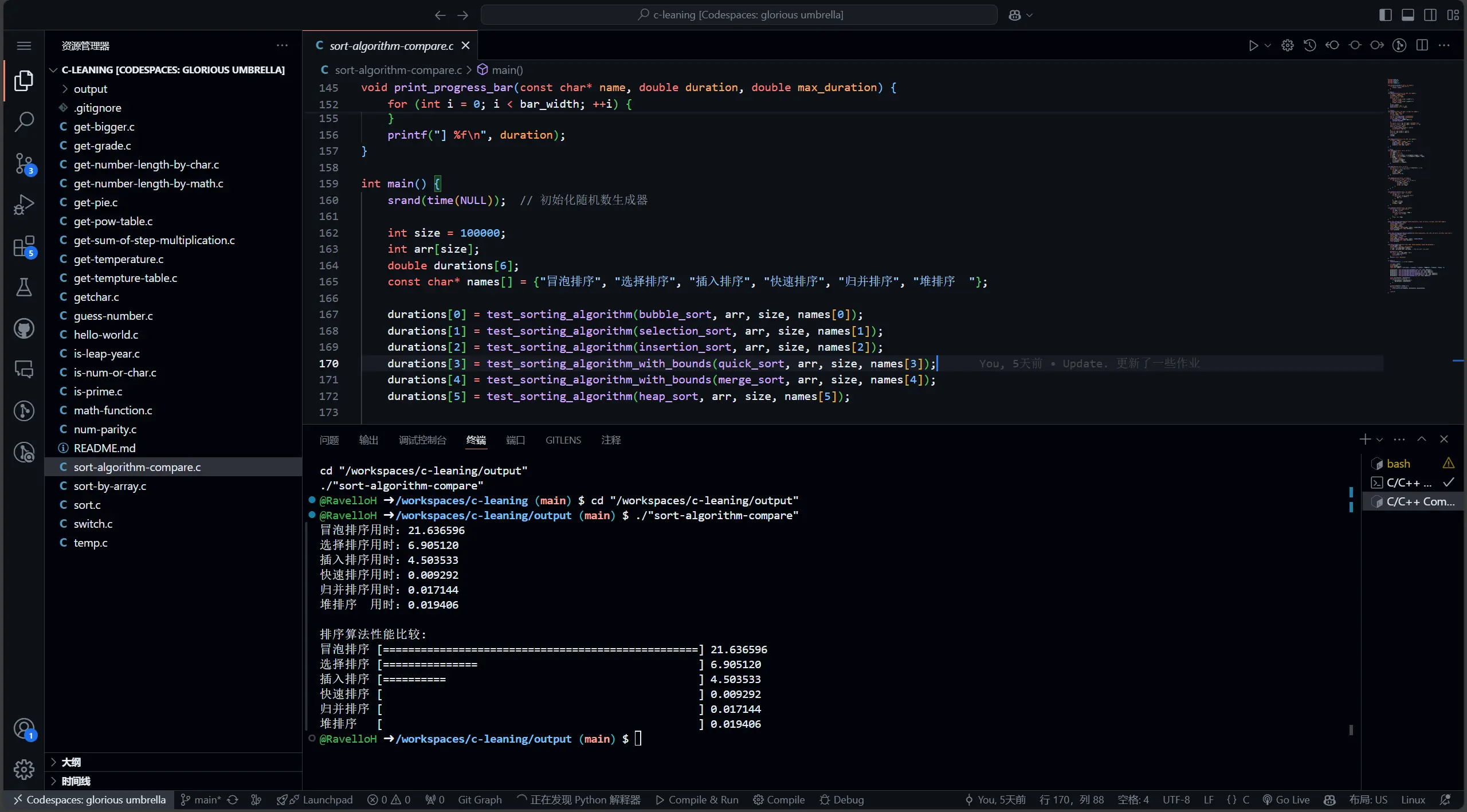Open the GitHub view in activity bar
The width and height of the screenshot is (1467, 812).
(23, 328)
